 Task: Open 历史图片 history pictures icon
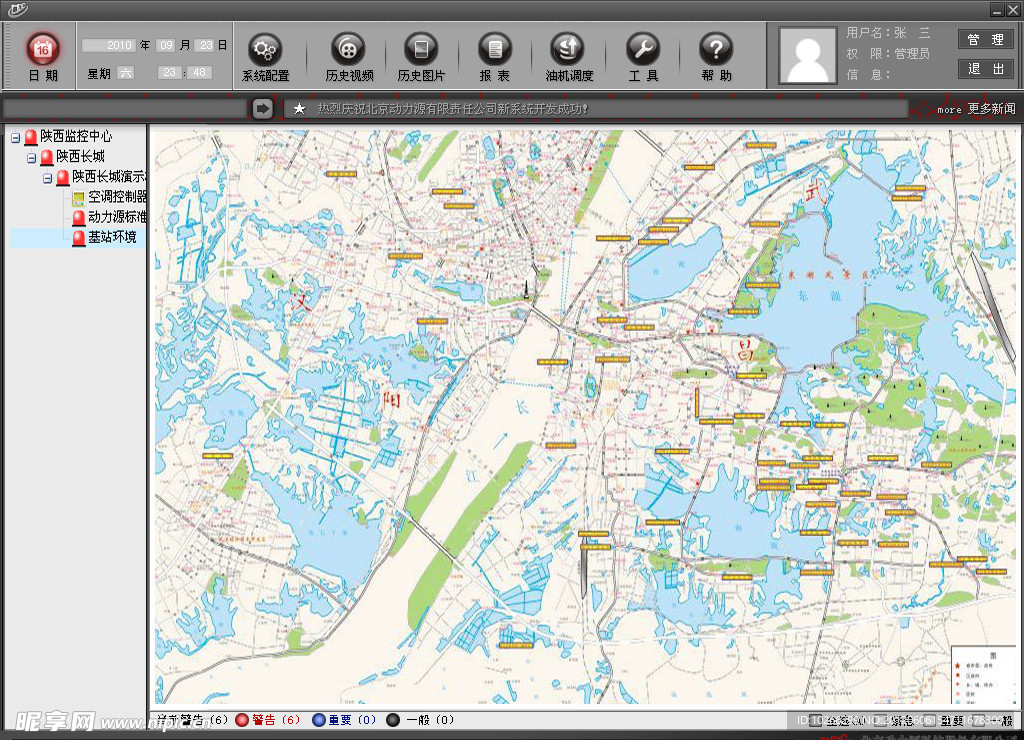tap(421, 49)
